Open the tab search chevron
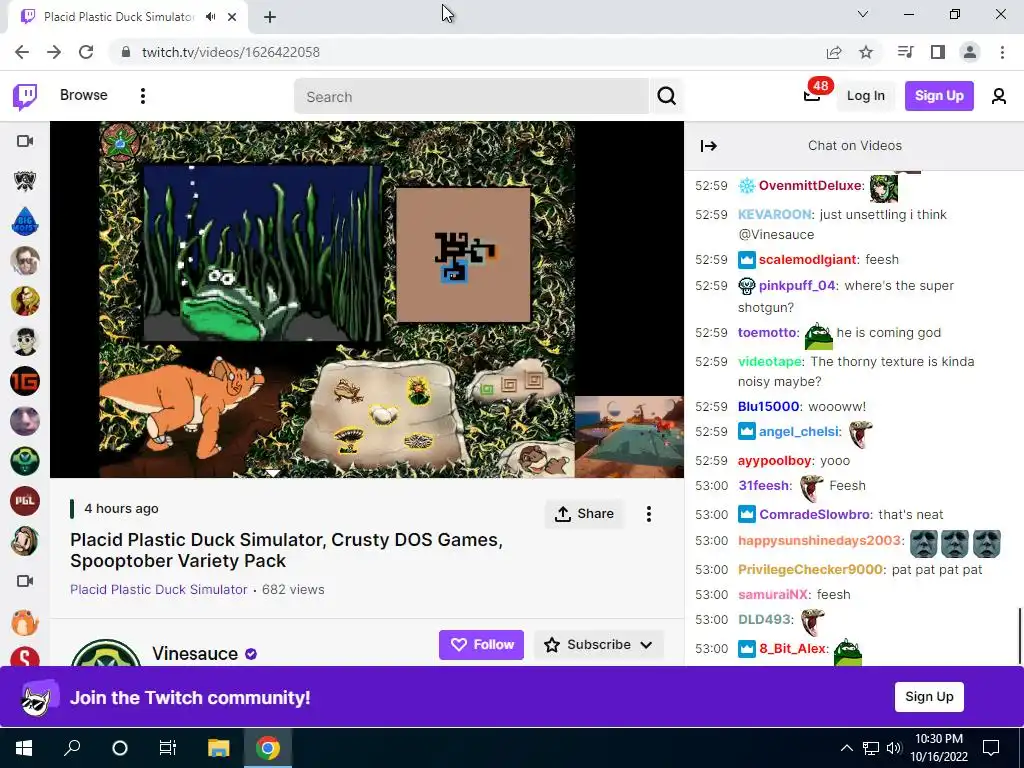The height and width of the screenshot is (768, 1024). [x=863, y=14]
